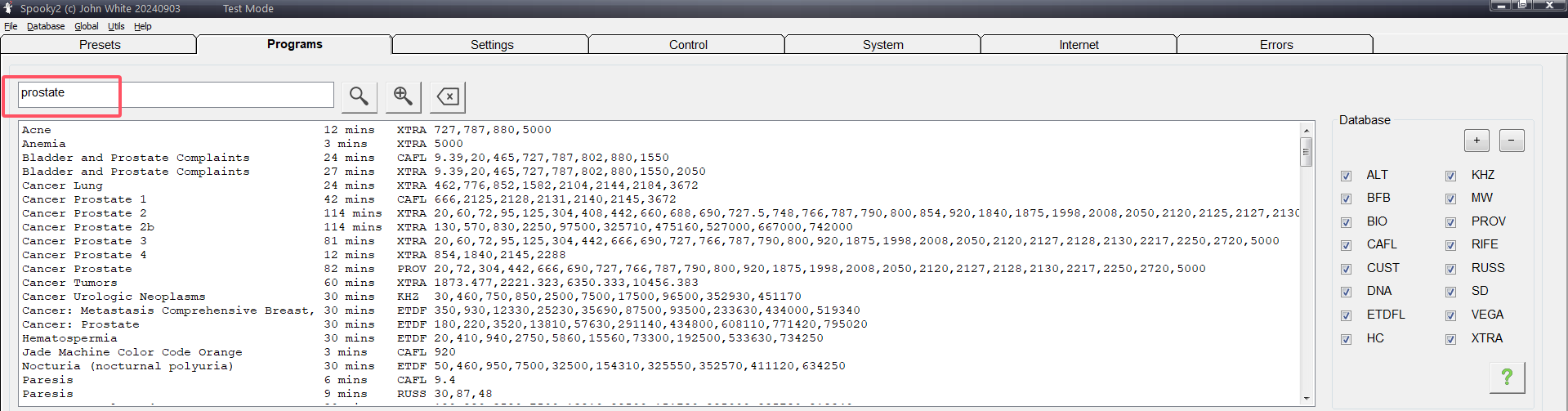Disable the ETDFL database checkbox

(x=1346, y=315)
